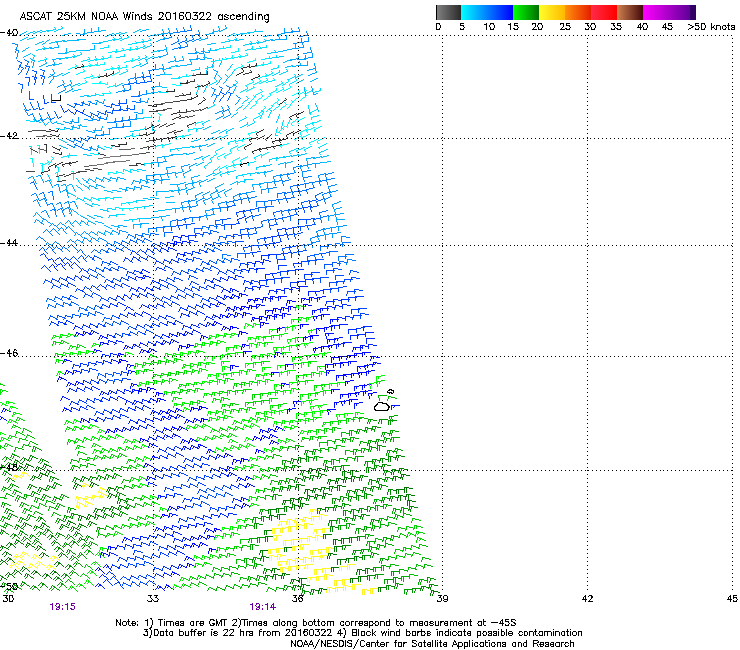740x650 pixels.
Task: Click the dark purple 45-50 knots legend segment
Action: click(x=682, y=12)
